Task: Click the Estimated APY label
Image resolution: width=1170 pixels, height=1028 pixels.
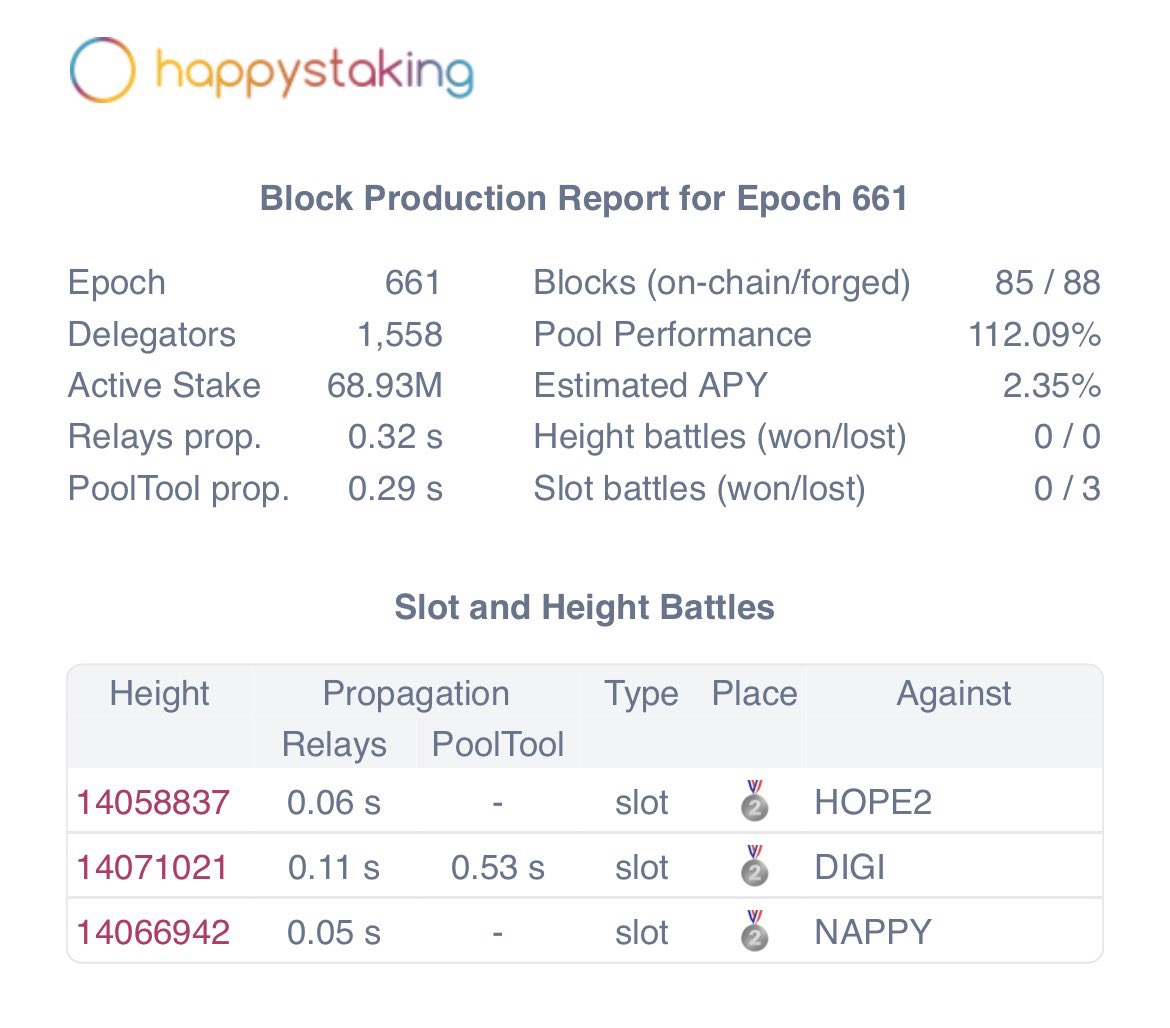Action: (651, 386)
